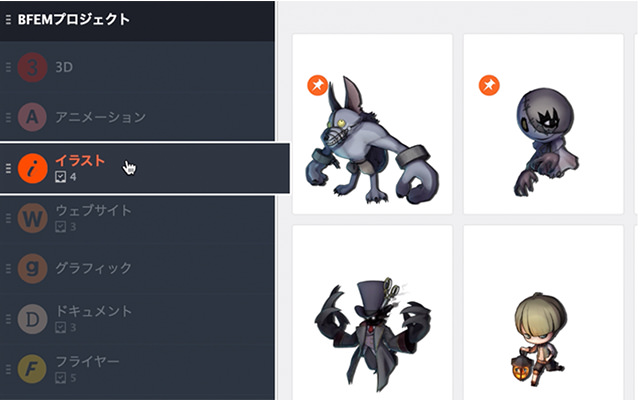The width and height of the screenshot is (640, 400).
Task: Click the イラスト task count checkbox icon
Action: [x=60, y=177]
